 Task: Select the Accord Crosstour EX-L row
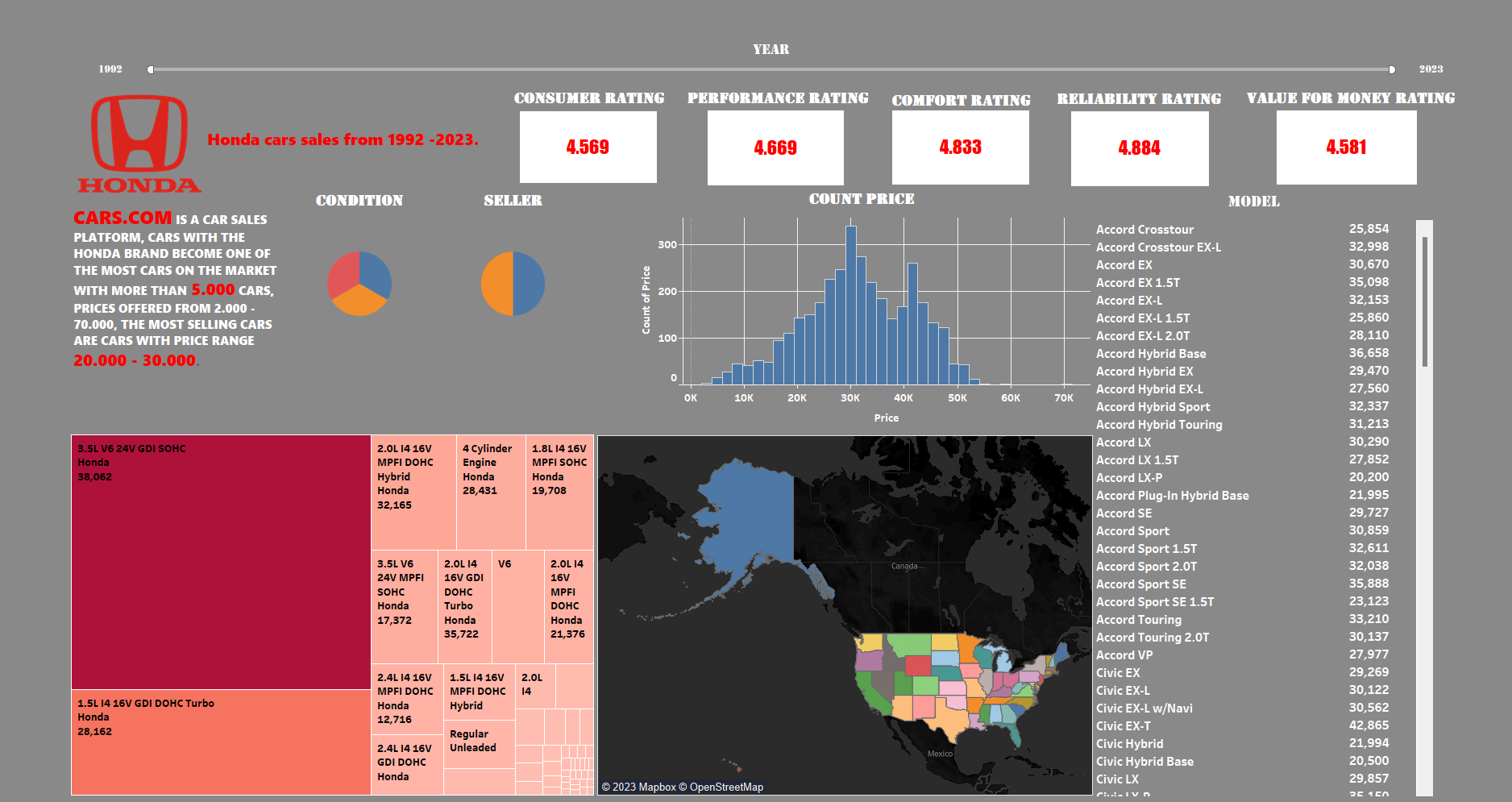click(x=1242, y=247)
